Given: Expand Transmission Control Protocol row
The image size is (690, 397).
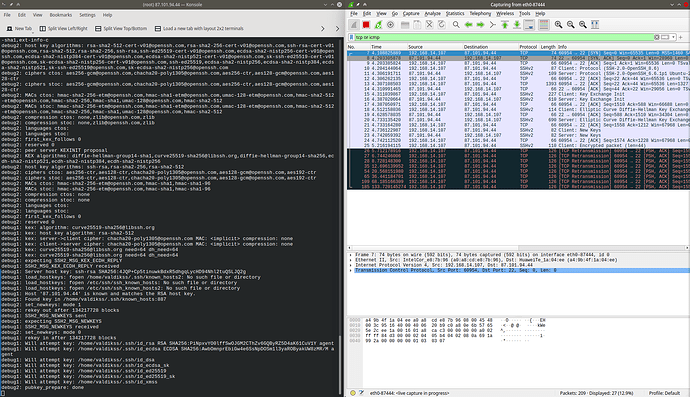Looking at the screenshot, I should pos(351,270).
